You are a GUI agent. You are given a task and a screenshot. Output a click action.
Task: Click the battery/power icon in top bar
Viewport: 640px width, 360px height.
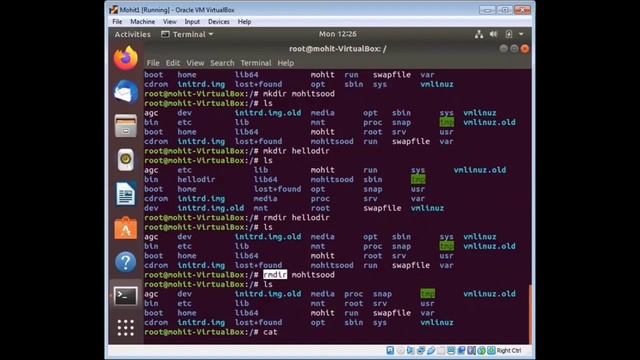pyautogui.click(x=509, y=34)
